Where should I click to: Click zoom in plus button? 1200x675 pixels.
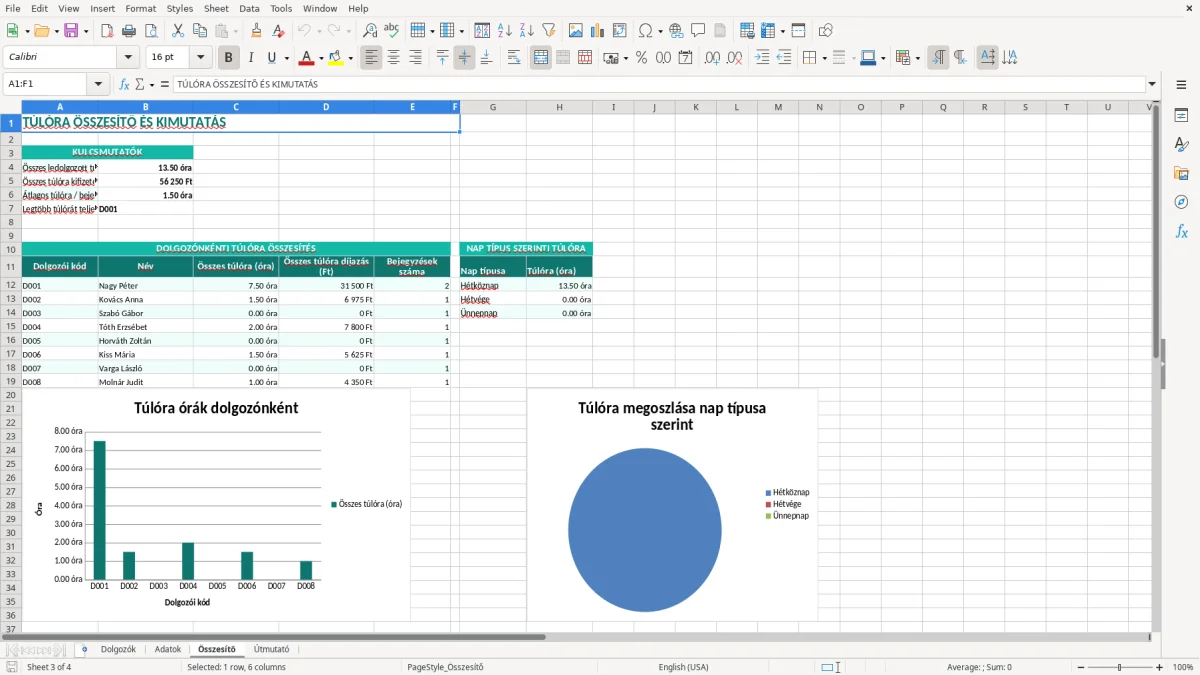click(x=1160, y=667)
